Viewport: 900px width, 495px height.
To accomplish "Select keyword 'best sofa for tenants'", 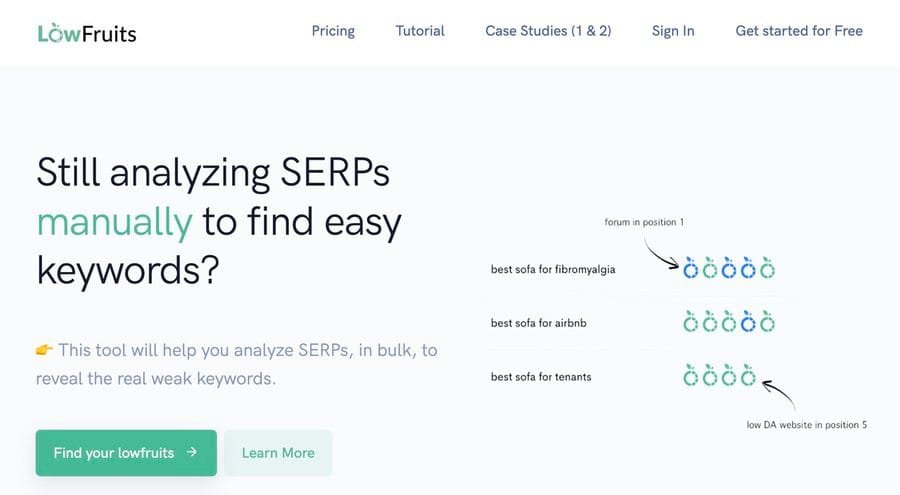I will pyautogui.click(x=541, y=377).
